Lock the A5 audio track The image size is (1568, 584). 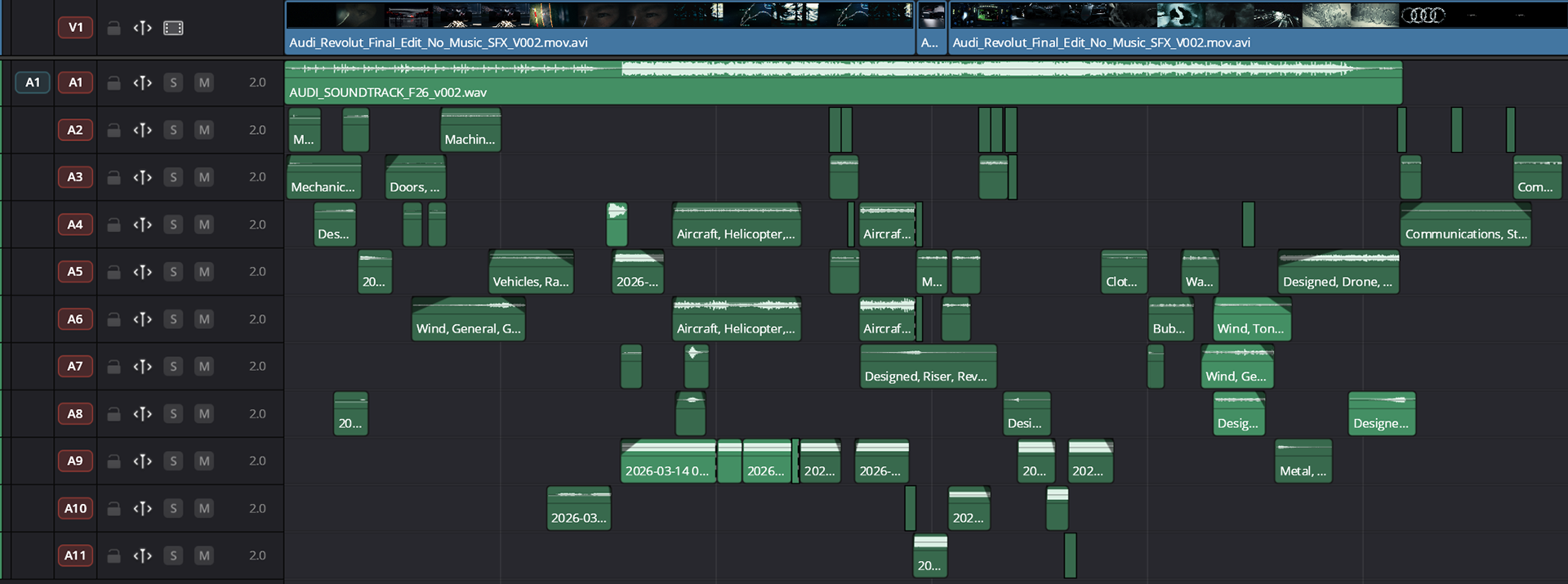click(114, 272)
